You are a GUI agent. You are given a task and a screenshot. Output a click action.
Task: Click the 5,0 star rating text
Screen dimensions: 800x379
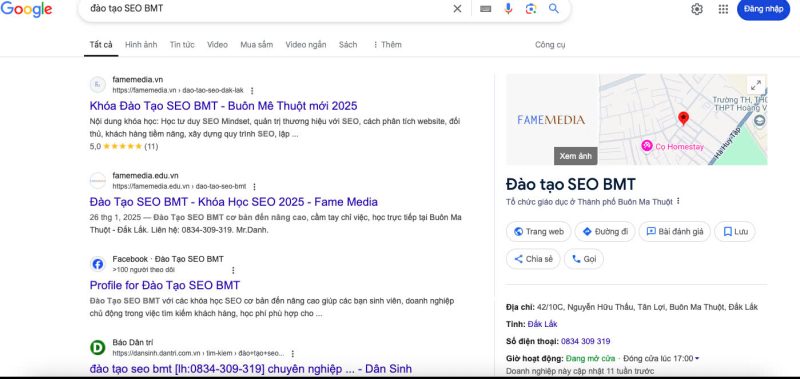coord(95,147)
